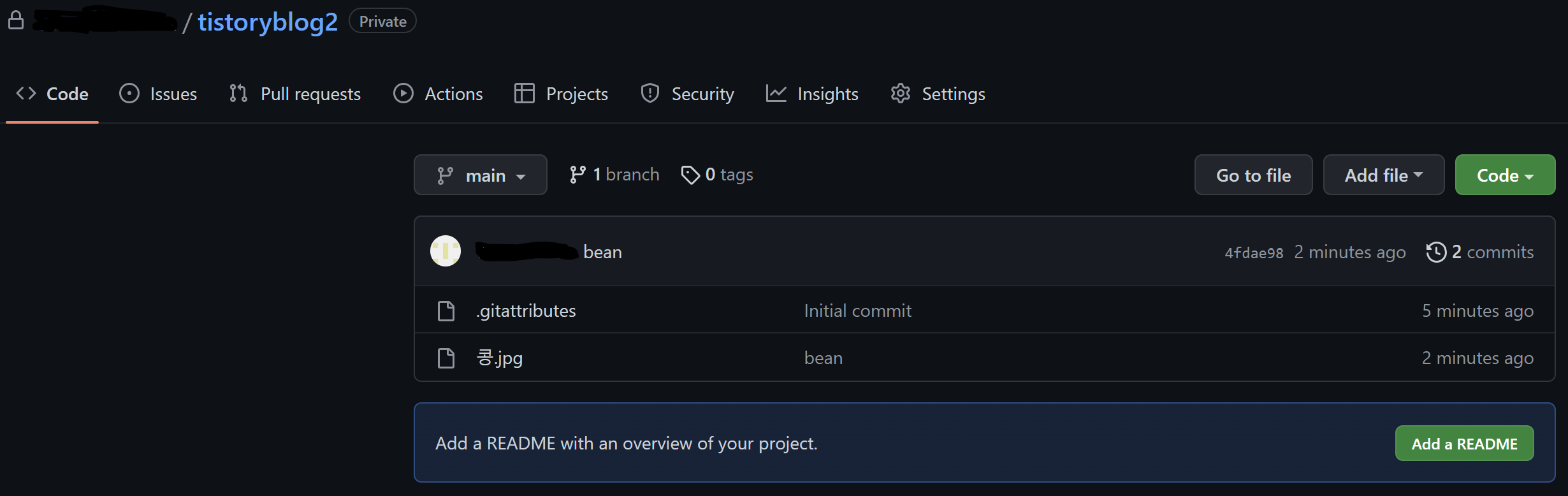Click '2 minutes ago' next to commit hash
Screen dimensions: 1568x496
(x=1350, y=252)
